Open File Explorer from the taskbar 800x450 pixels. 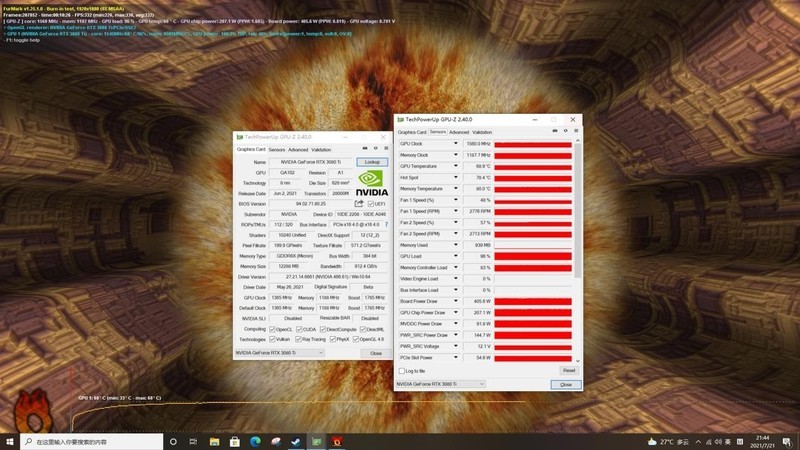[x=214, y=441]
